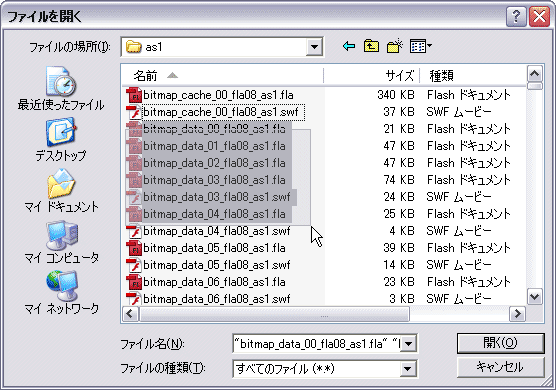Expand the ファイル名 combo box arrow
Screen dimensions: 556x390
[x=408, y=344]
